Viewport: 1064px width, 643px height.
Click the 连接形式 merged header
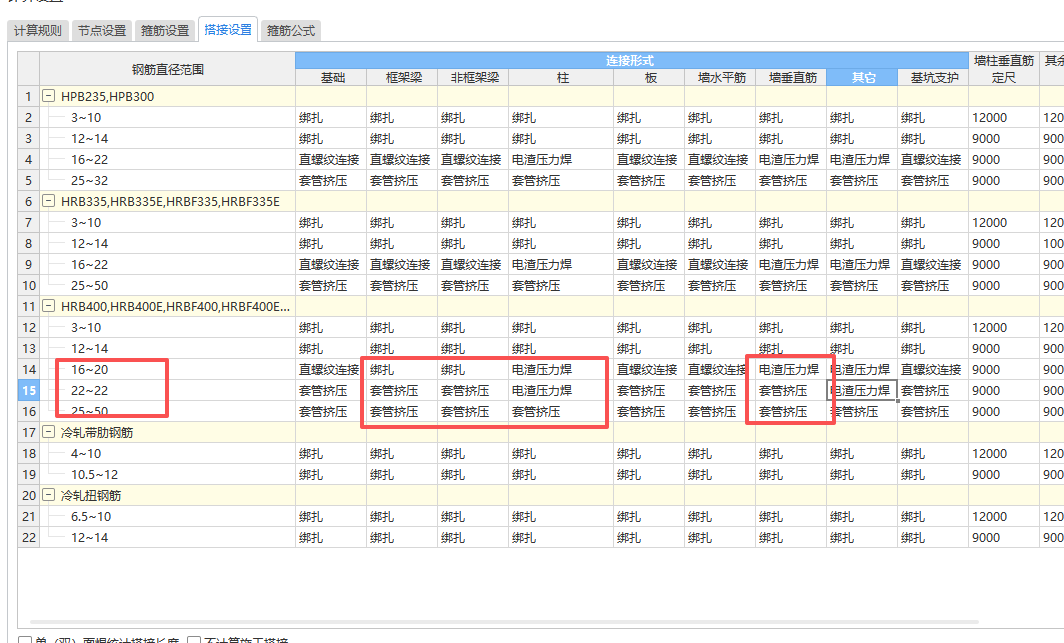[632, 60]
